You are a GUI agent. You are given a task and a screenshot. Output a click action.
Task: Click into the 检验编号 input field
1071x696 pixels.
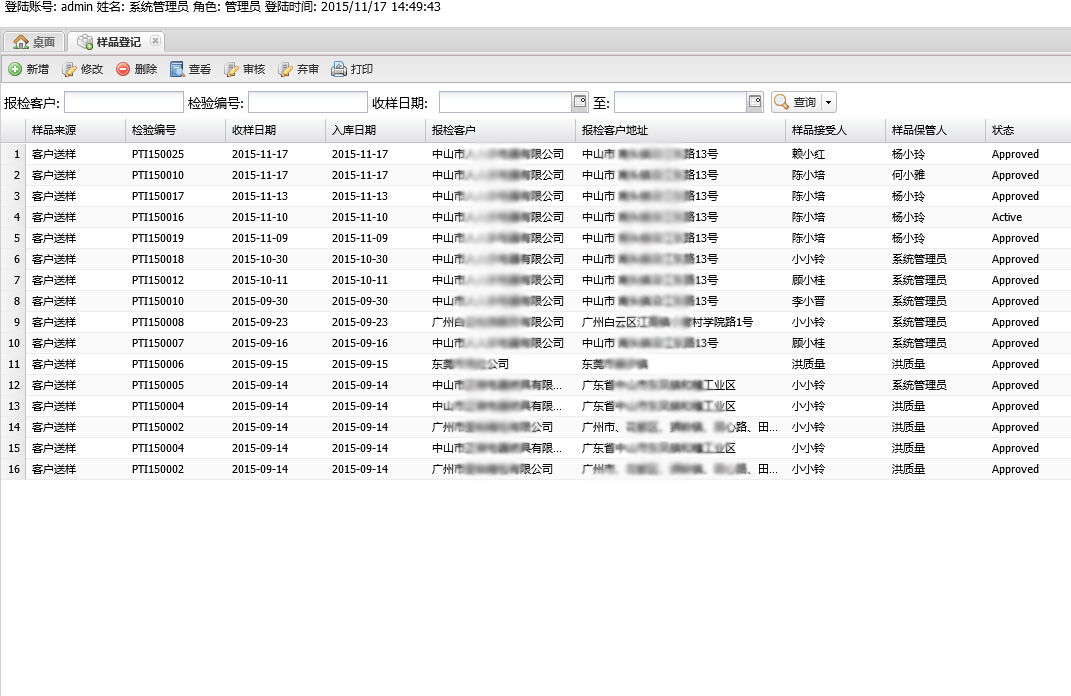[x=308, y=102]
